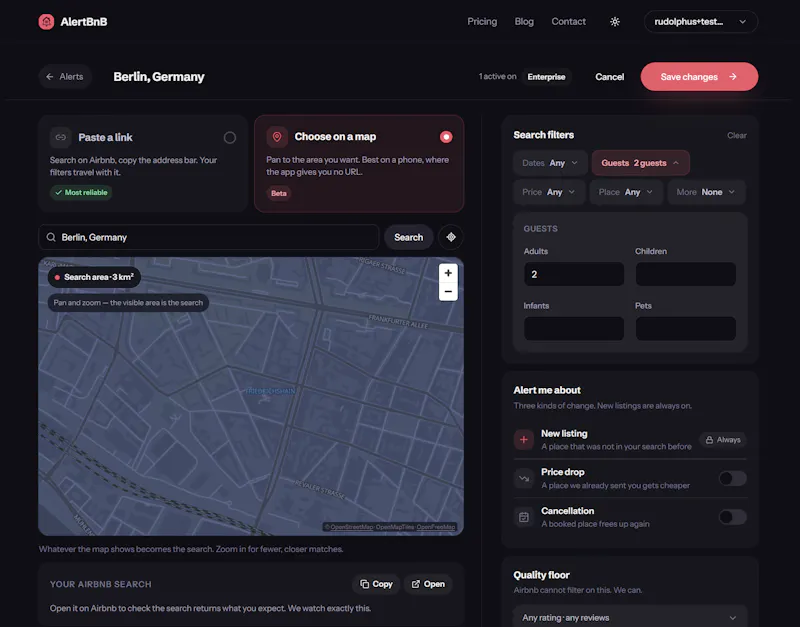800x627 pixels.
Task: Click the Friedrichshain label on the map
Action: (270, 391)
